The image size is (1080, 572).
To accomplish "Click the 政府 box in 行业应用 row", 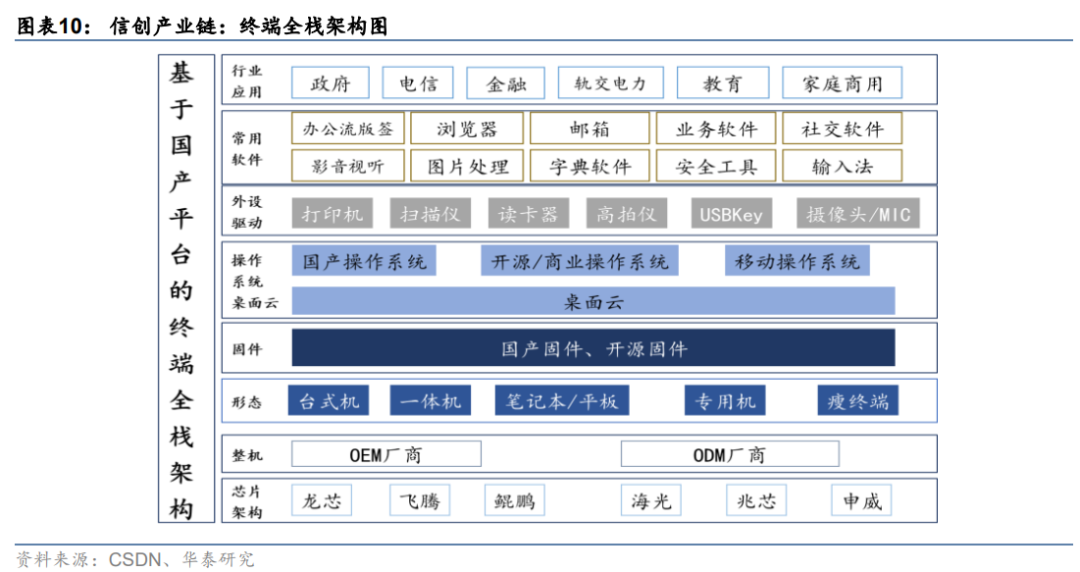I will click(330, 83).
